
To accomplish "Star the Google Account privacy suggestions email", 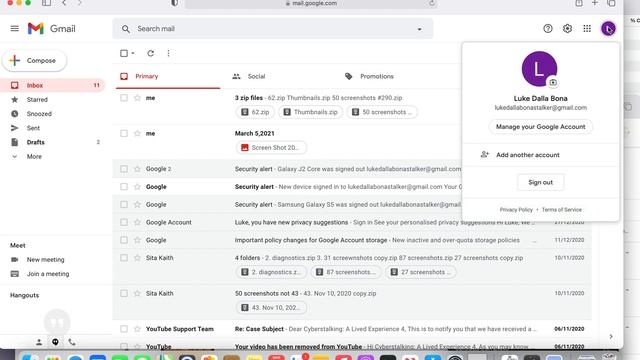I will (137, 222).
